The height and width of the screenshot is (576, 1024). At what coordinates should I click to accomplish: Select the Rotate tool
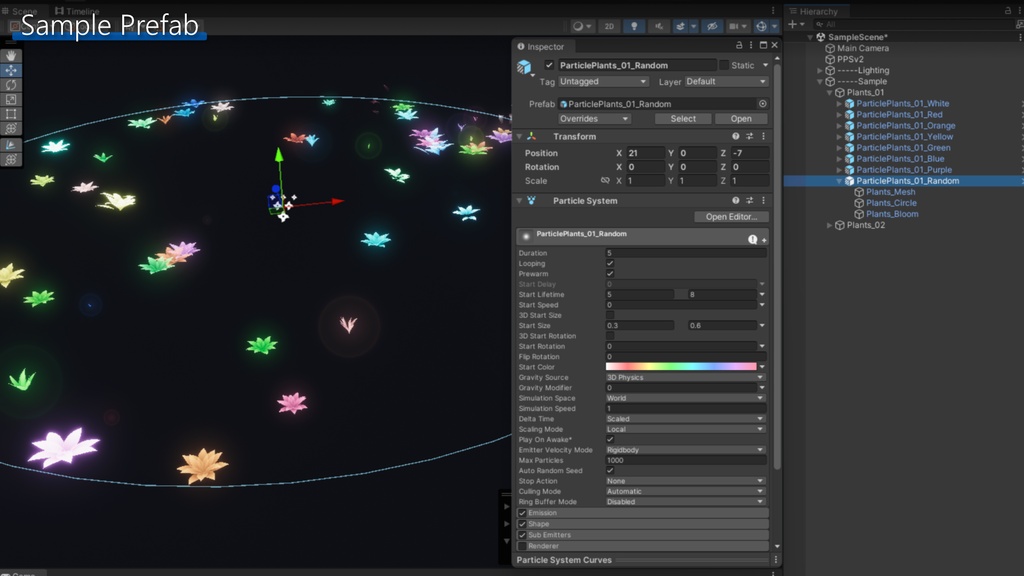11,85
